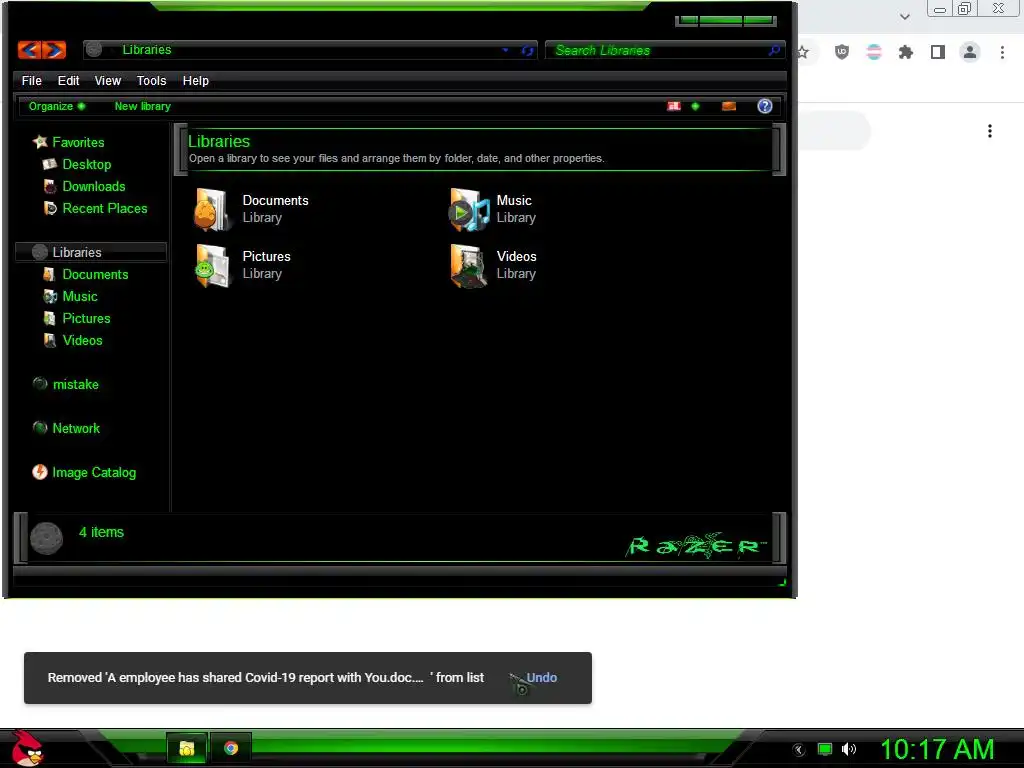Viewport: 1024px width, 768px height.
Task: Click the orange Back arrow button
Action: (x=29, y=50)
